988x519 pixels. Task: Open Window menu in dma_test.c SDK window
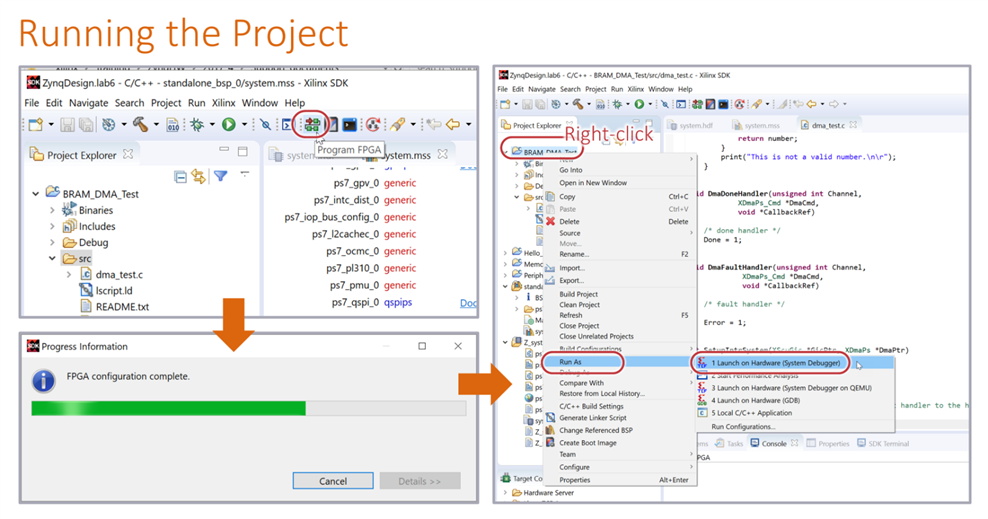(660, 89)
